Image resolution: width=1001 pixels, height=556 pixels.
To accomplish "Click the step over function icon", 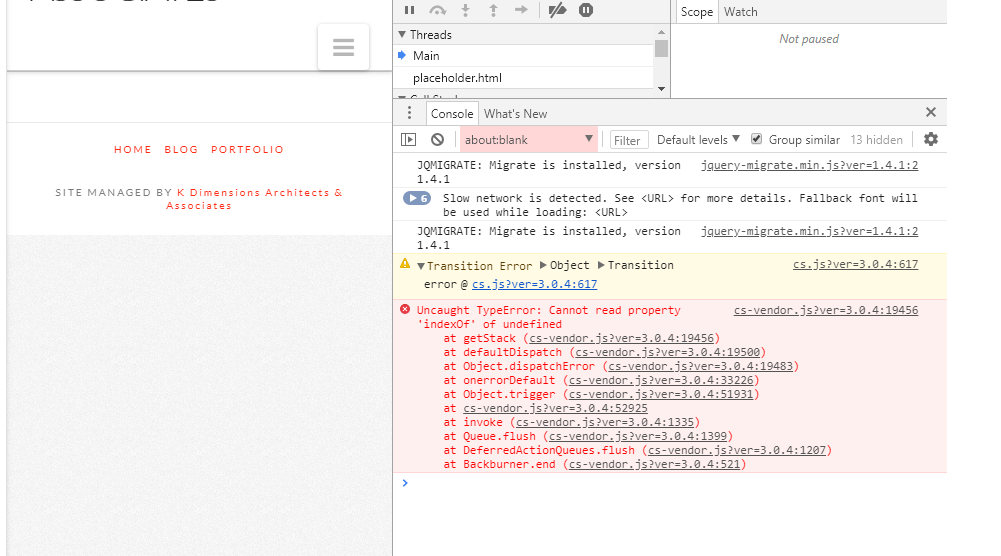I will [437, 10].
